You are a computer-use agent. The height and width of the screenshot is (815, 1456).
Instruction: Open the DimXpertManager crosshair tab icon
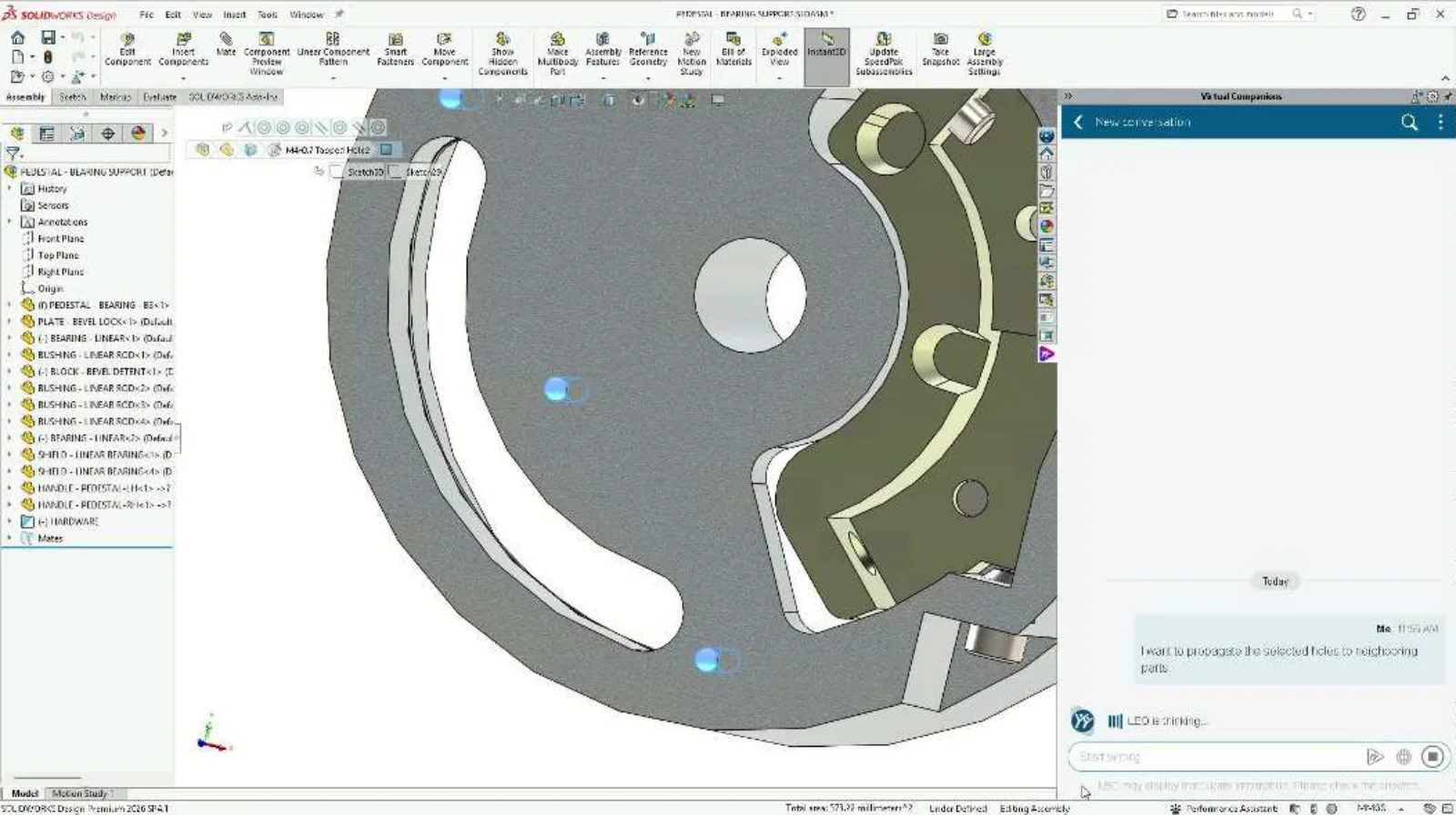coord(107,134)
